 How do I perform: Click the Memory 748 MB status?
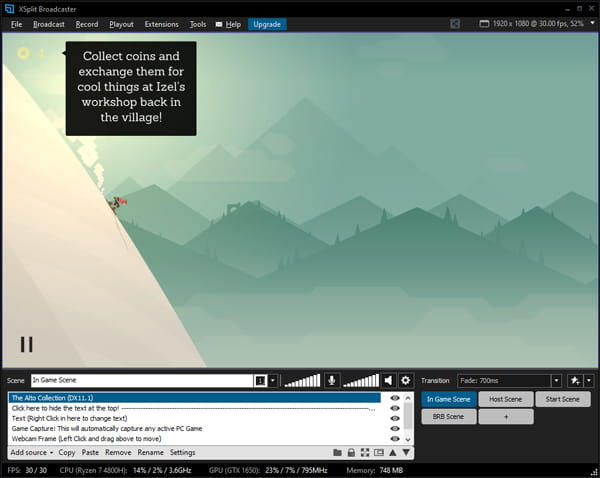[x=375, y=470]
